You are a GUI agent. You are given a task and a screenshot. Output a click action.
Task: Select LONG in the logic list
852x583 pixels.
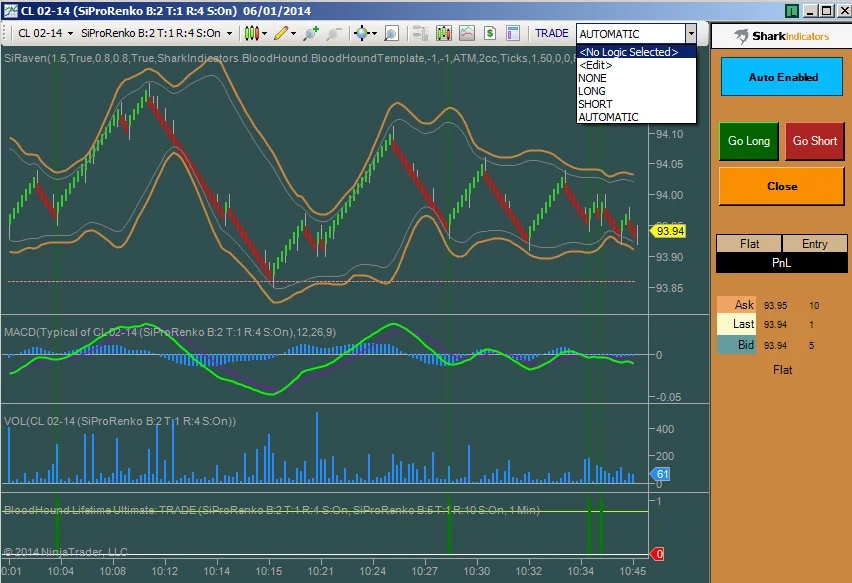tap(636, 91)
